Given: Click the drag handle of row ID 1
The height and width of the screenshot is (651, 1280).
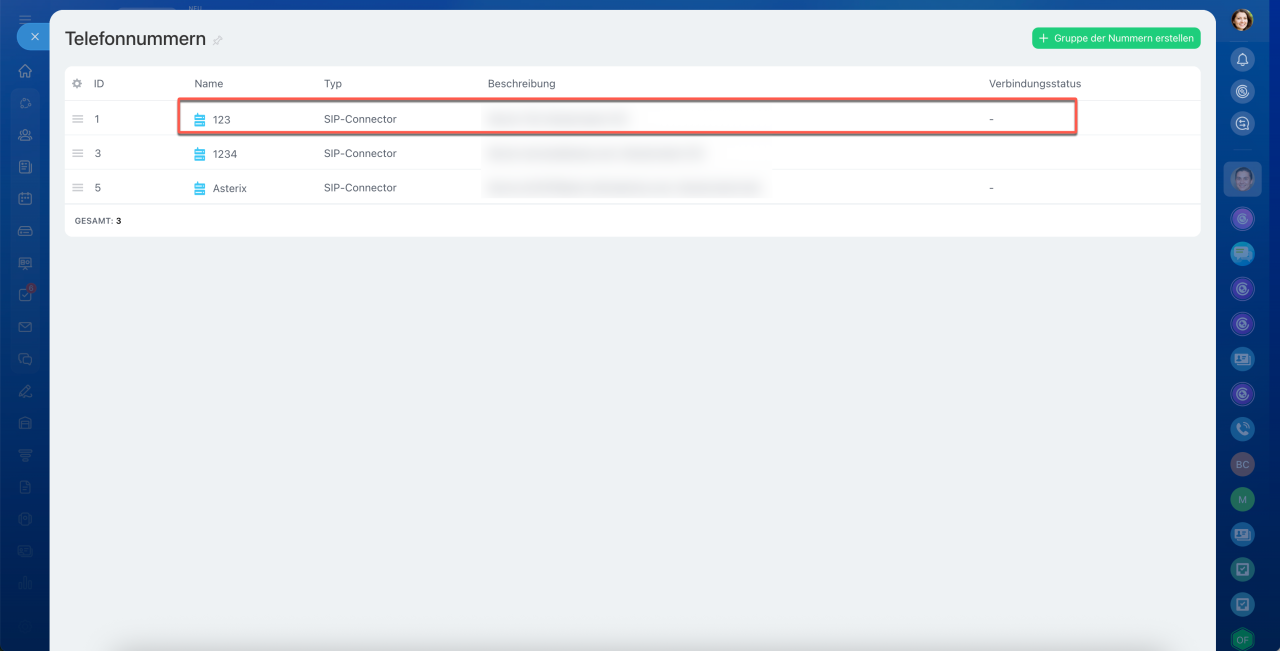Looking at the screenshot, I should (77, 119).
